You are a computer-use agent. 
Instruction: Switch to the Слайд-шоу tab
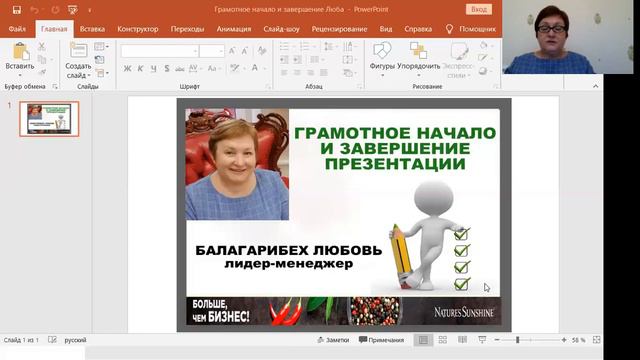point(281,29)
